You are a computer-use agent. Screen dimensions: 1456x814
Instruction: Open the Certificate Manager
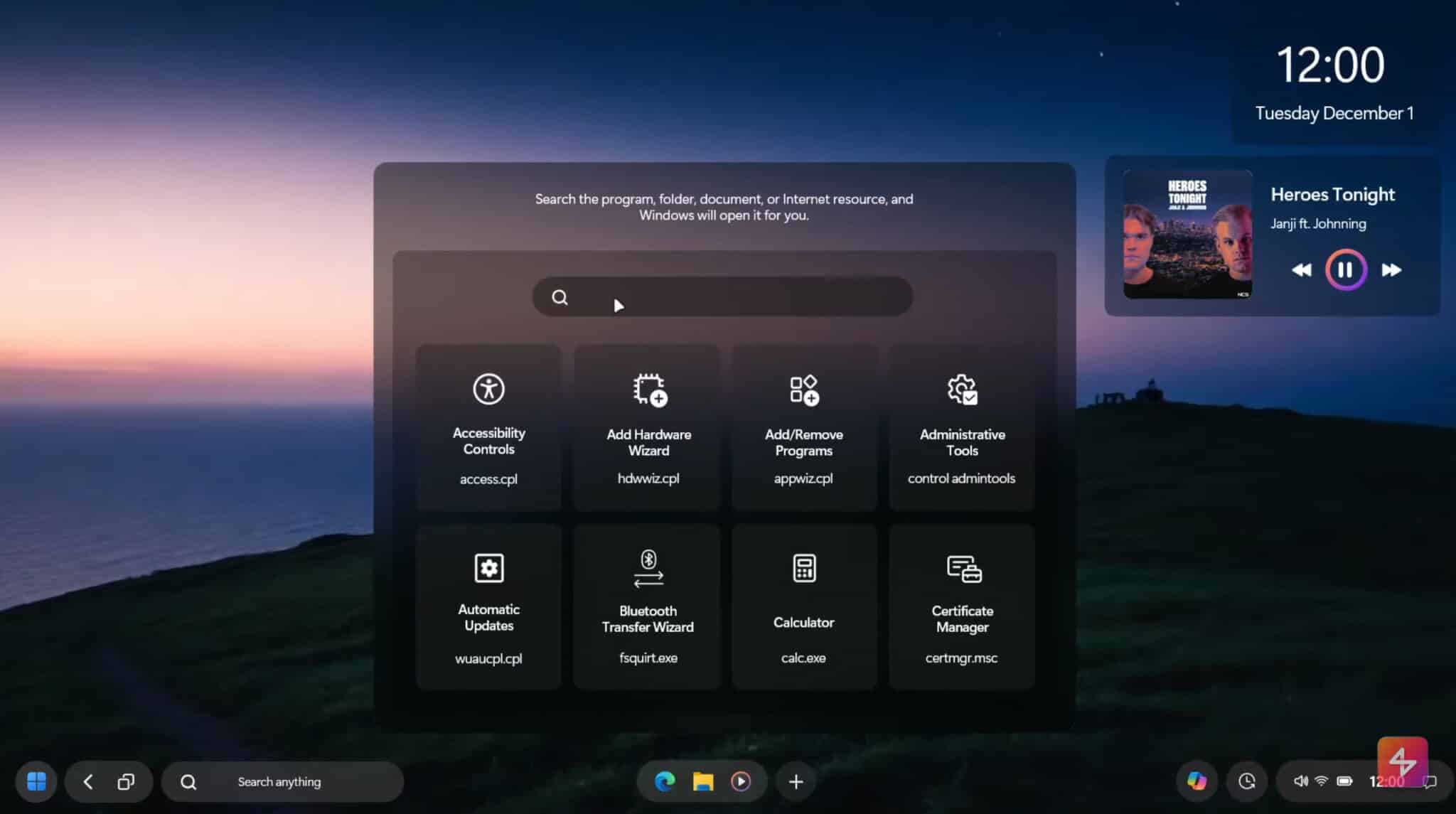pyautogui.click(x=961, y=604)
